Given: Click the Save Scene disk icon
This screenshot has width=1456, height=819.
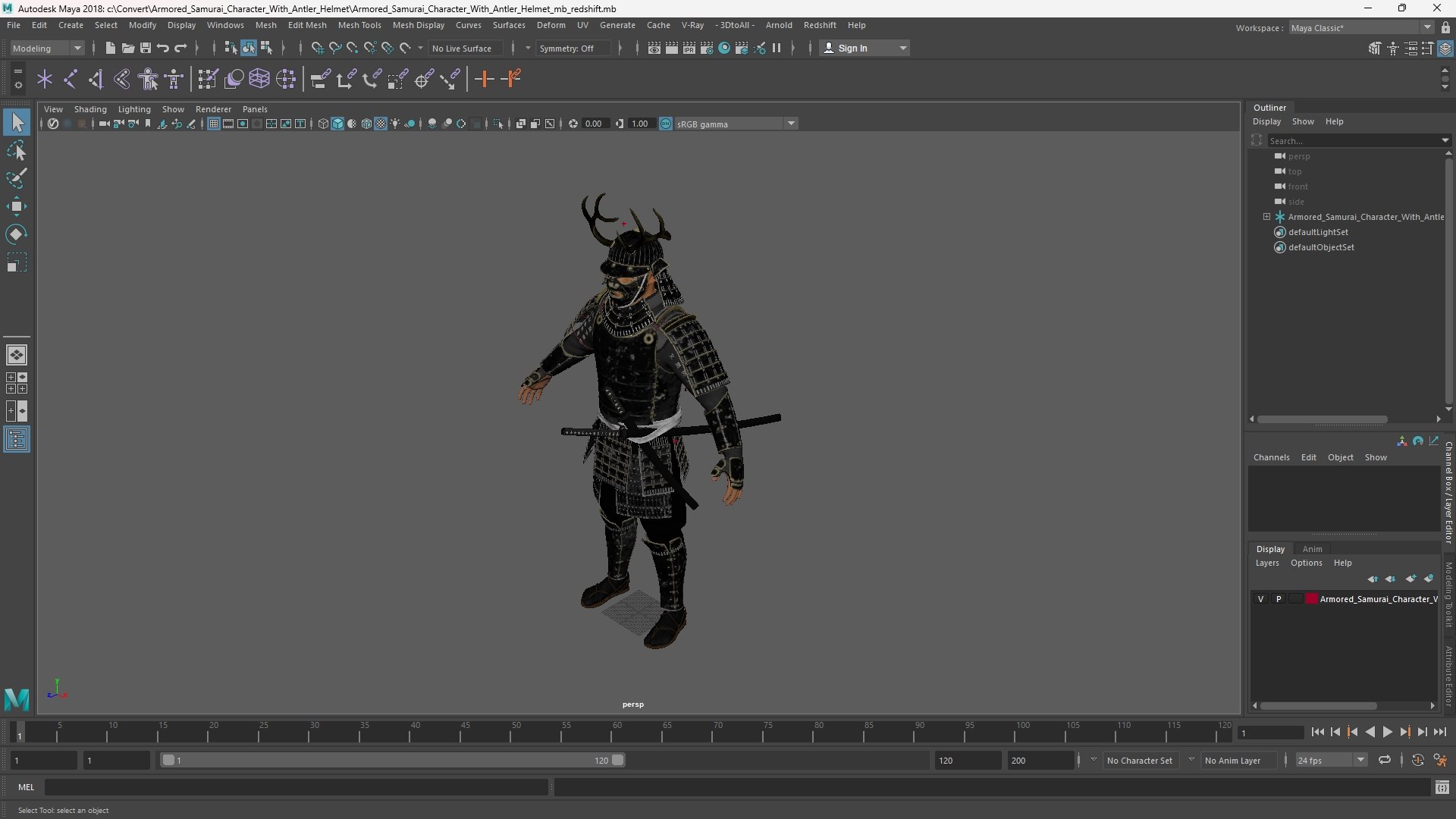Looking at the screenshot, I should (x=145, y=48).
